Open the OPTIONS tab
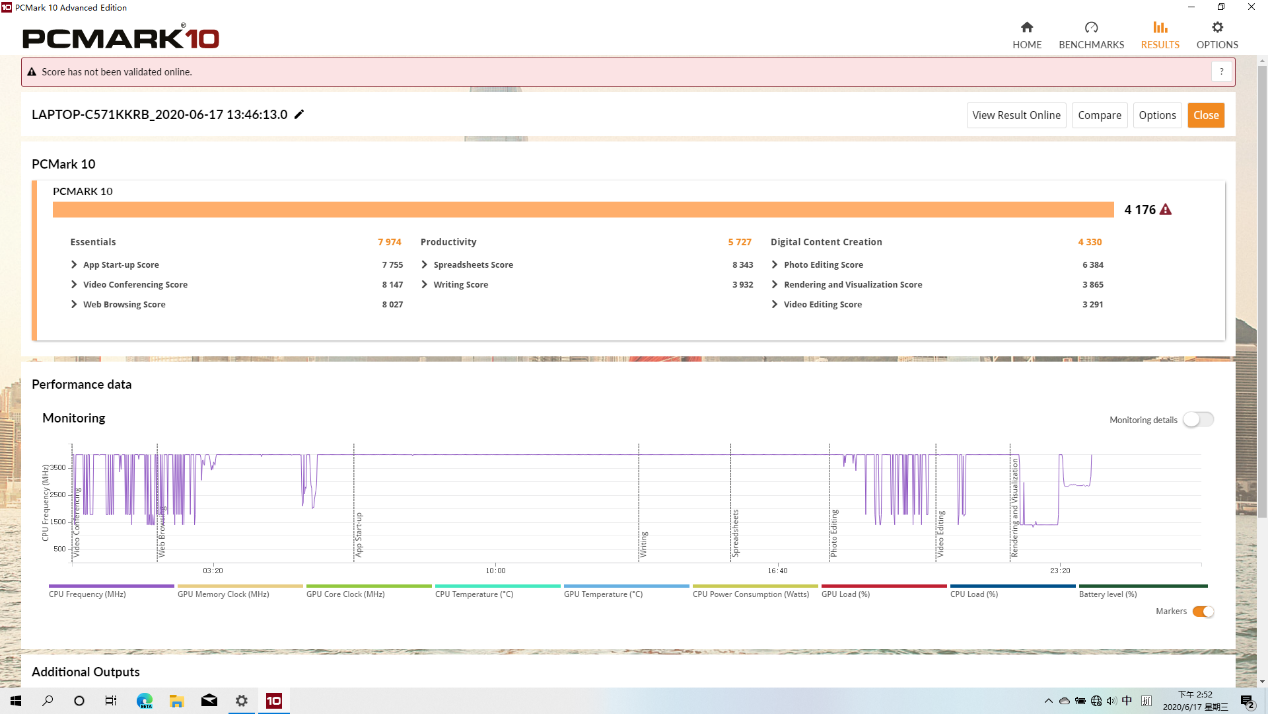1268x714 pixels. pos(1217,35)
